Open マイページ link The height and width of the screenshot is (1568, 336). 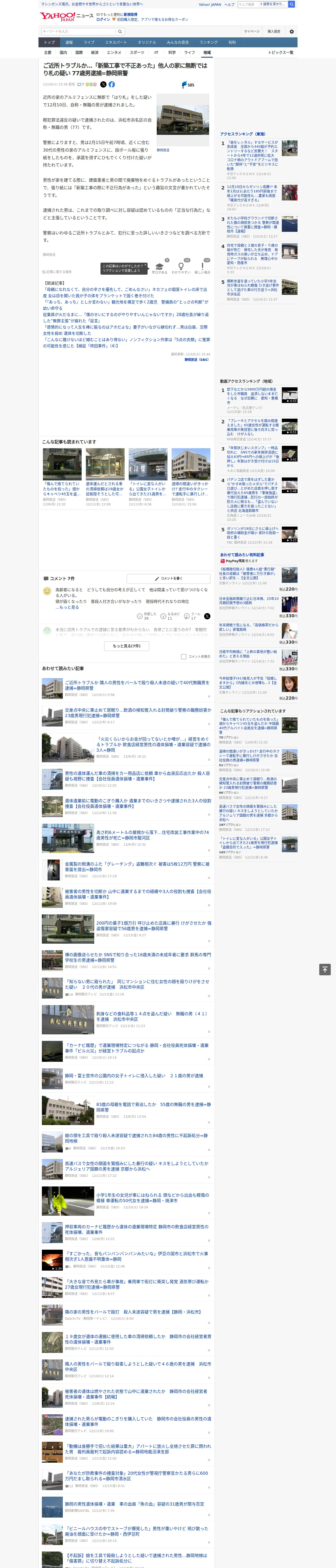click(251, 31)
